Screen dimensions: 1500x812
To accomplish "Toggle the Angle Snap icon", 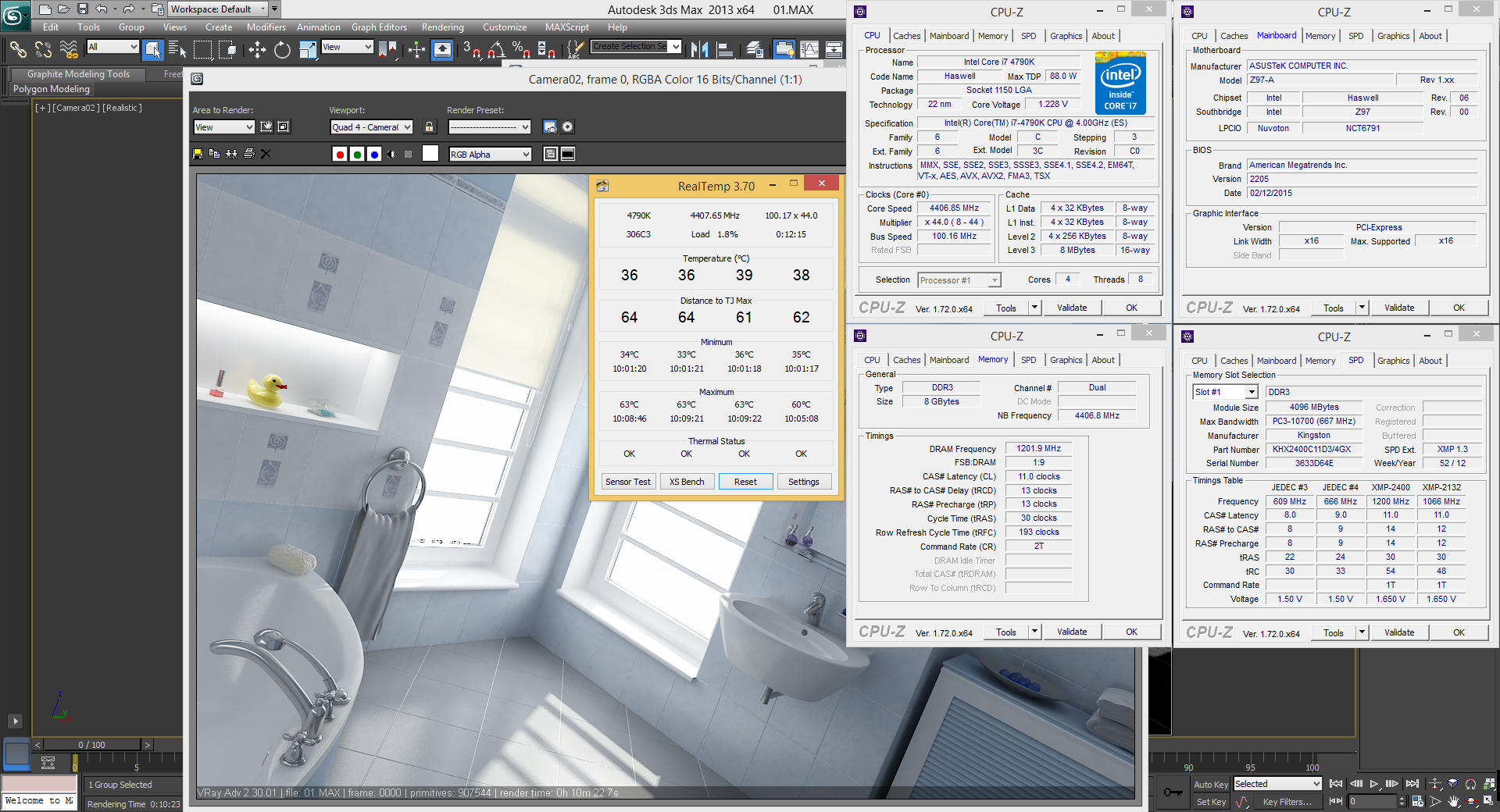I will [x=496, y=50].
